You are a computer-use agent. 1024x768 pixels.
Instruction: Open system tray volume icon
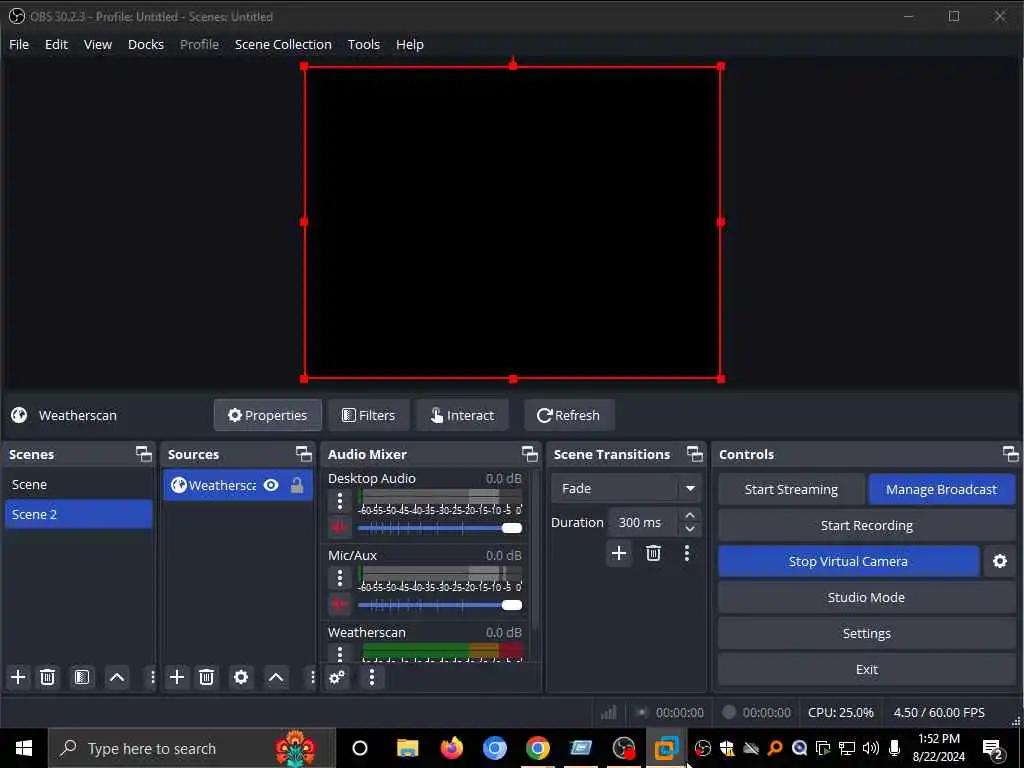(871, 748)
